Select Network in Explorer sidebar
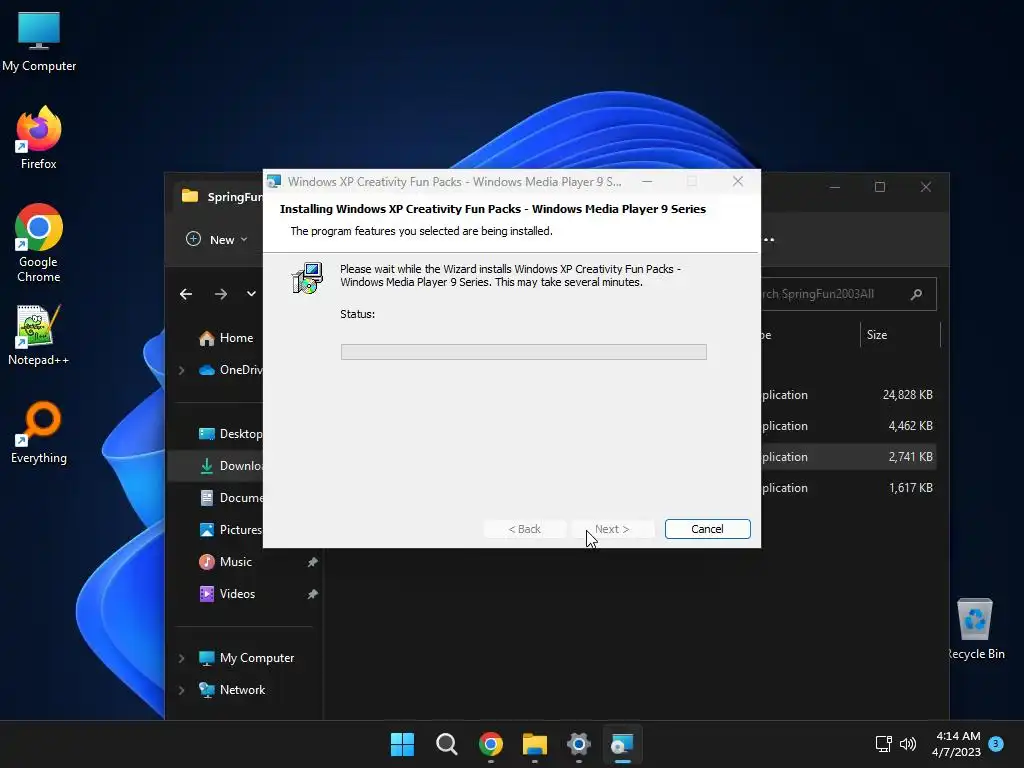1024x768 pixels. [232, 690]
